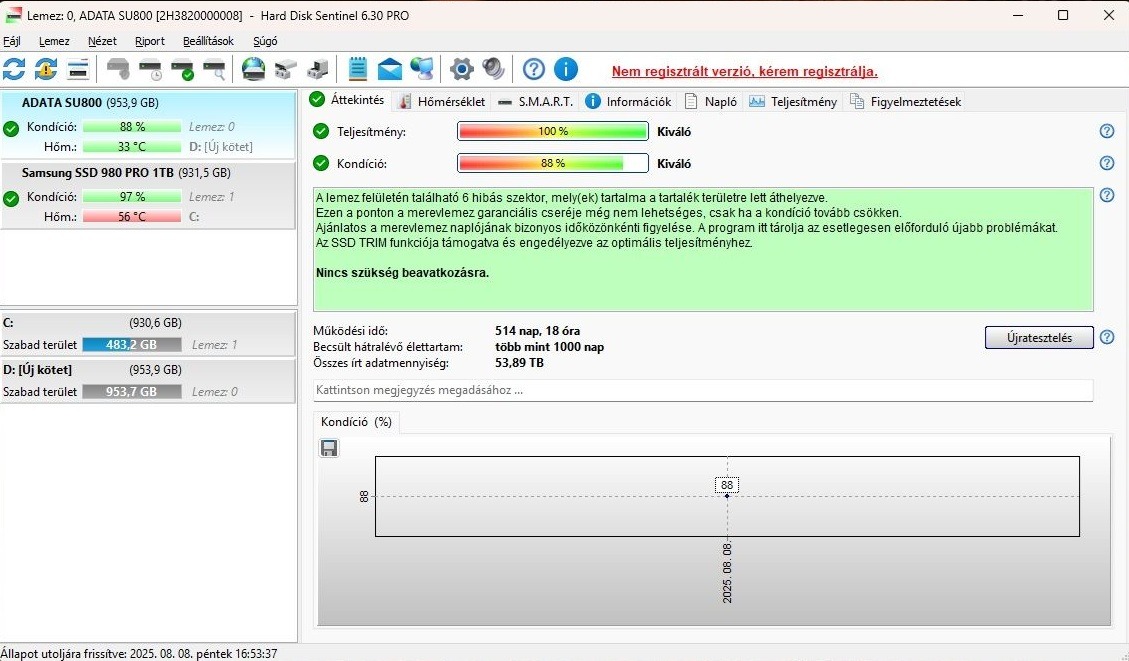
Task: Click help icon next to Kondíció bar
Action: pyautogui.click(x=1107, y=163)
